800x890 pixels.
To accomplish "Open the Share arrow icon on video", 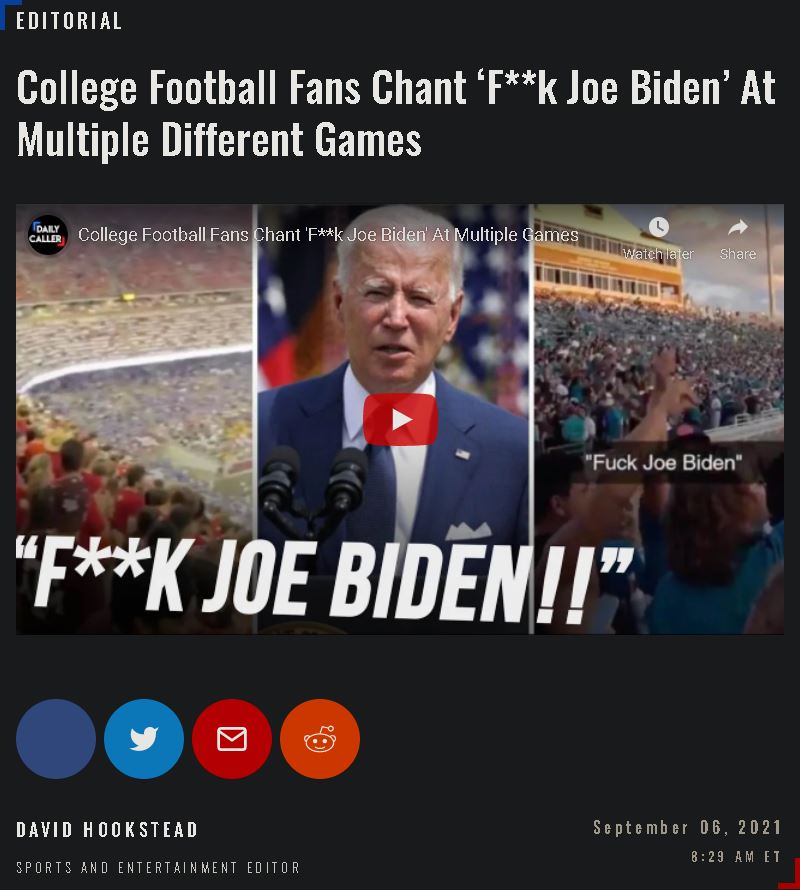I will click(738, 227).
